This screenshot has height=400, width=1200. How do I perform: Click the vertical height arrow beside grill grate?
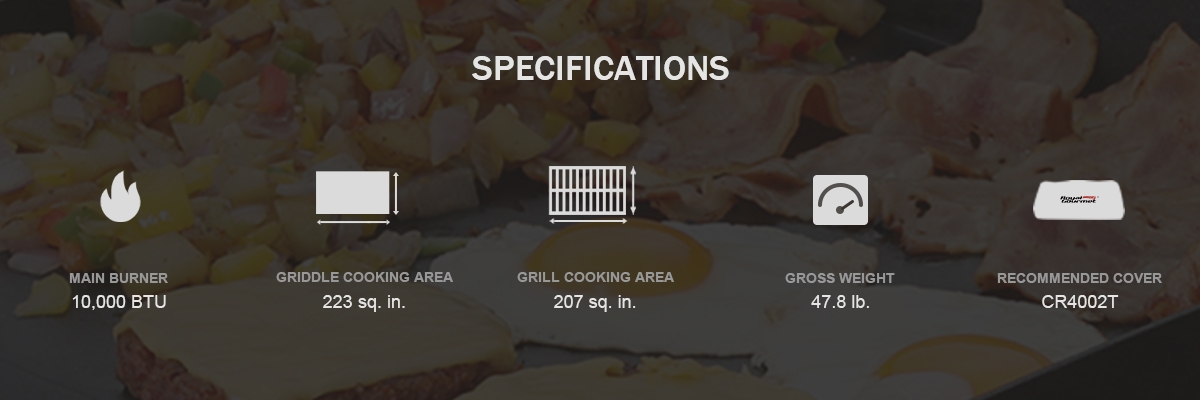(x=633, y=190)
